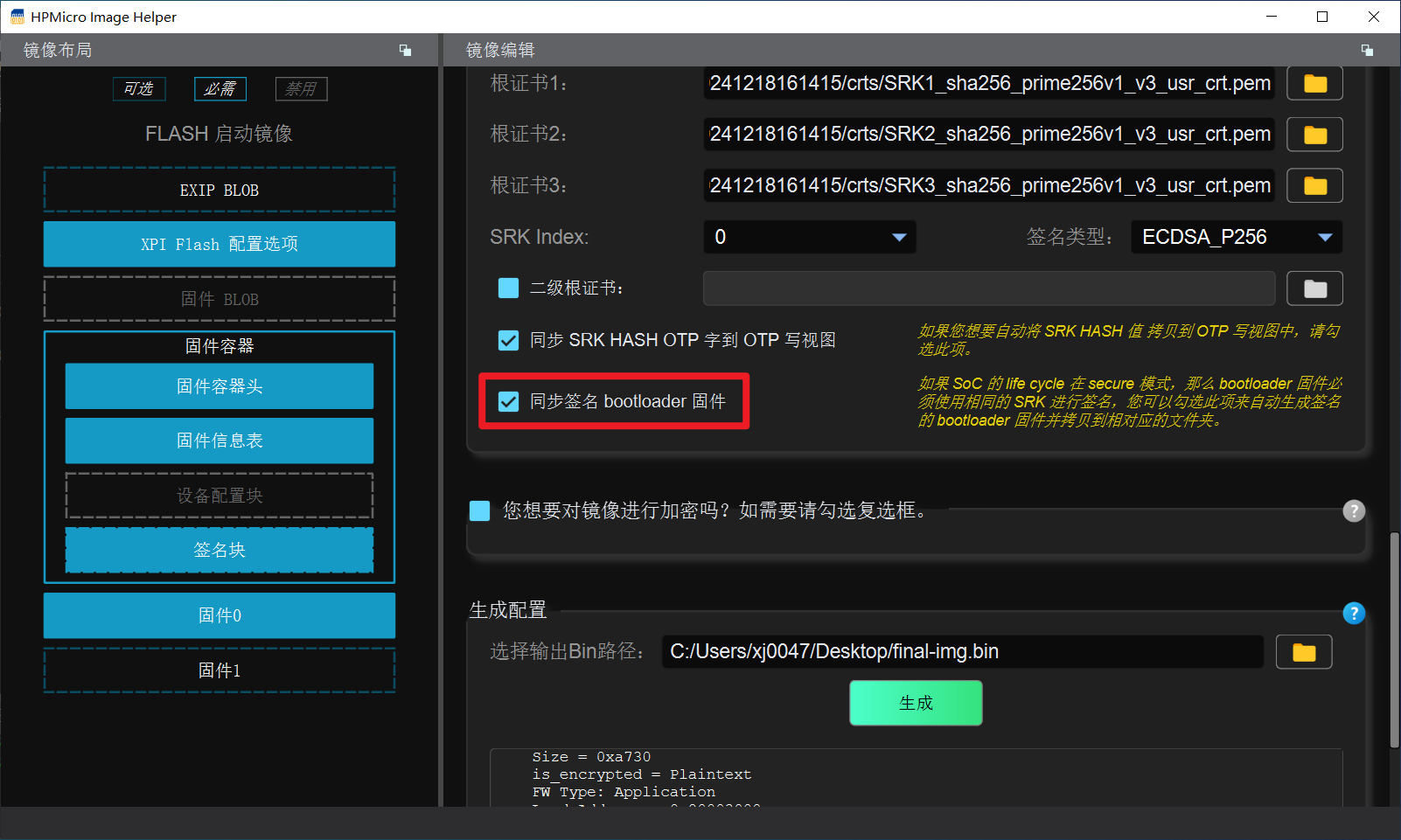Select the 签名块 block
Viewport: 1401px width, 840px height.
(220, 550)
